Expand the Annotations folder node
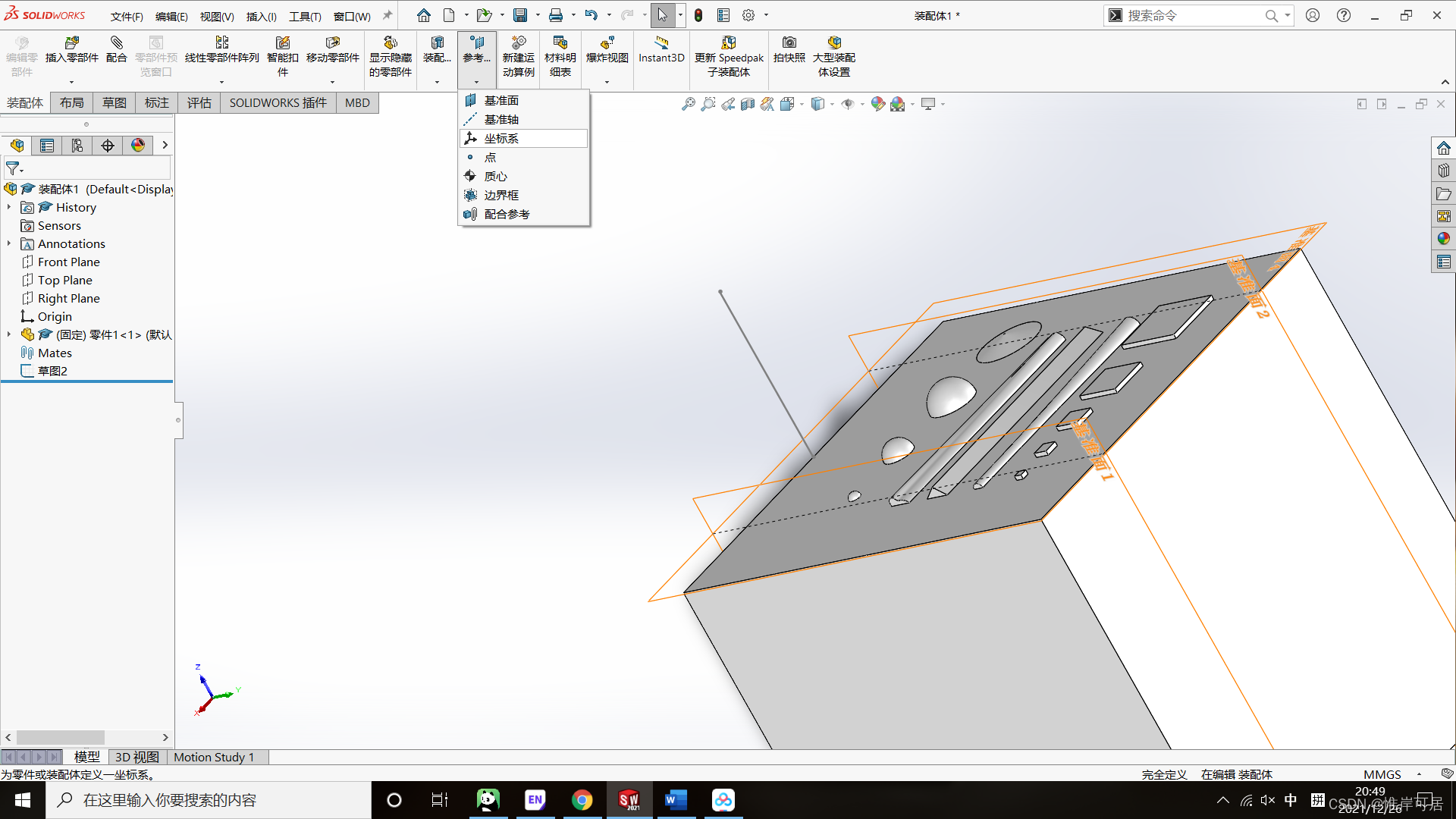The width and height of the screenshot is (1456, 819). click(x=9, y=243)
